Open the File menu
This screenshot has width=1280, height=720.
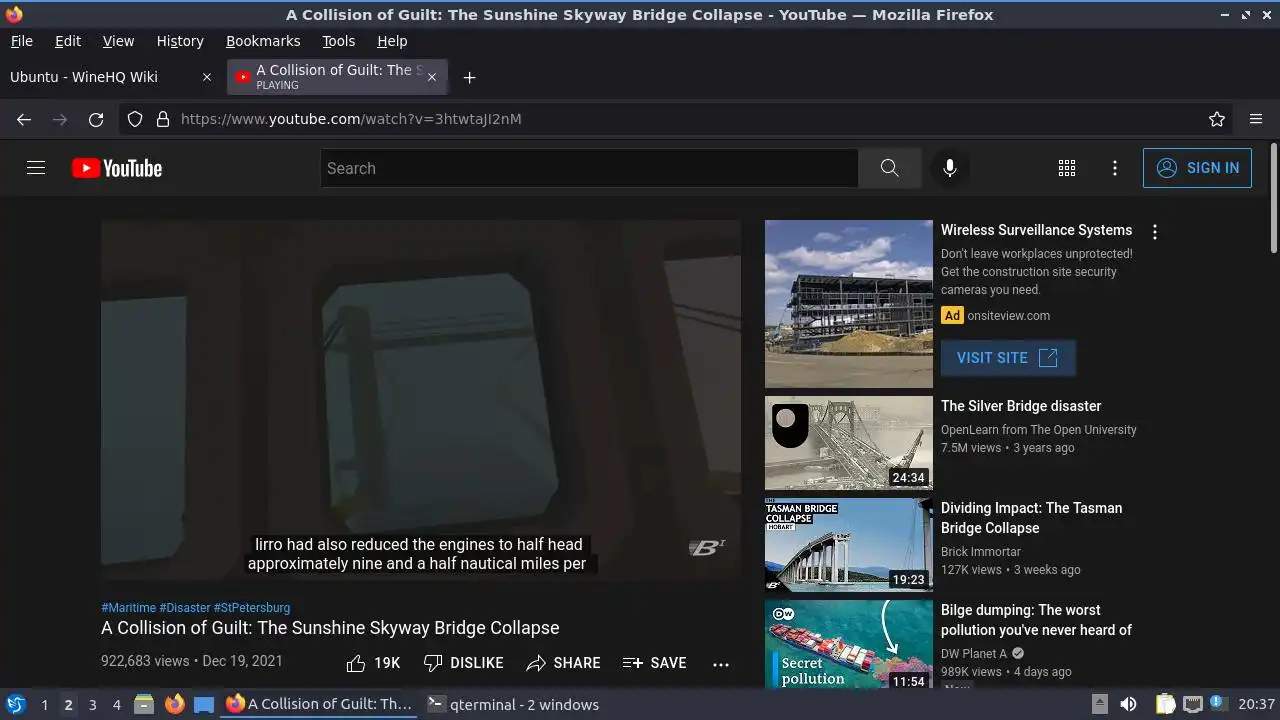[x=21, y=41]
